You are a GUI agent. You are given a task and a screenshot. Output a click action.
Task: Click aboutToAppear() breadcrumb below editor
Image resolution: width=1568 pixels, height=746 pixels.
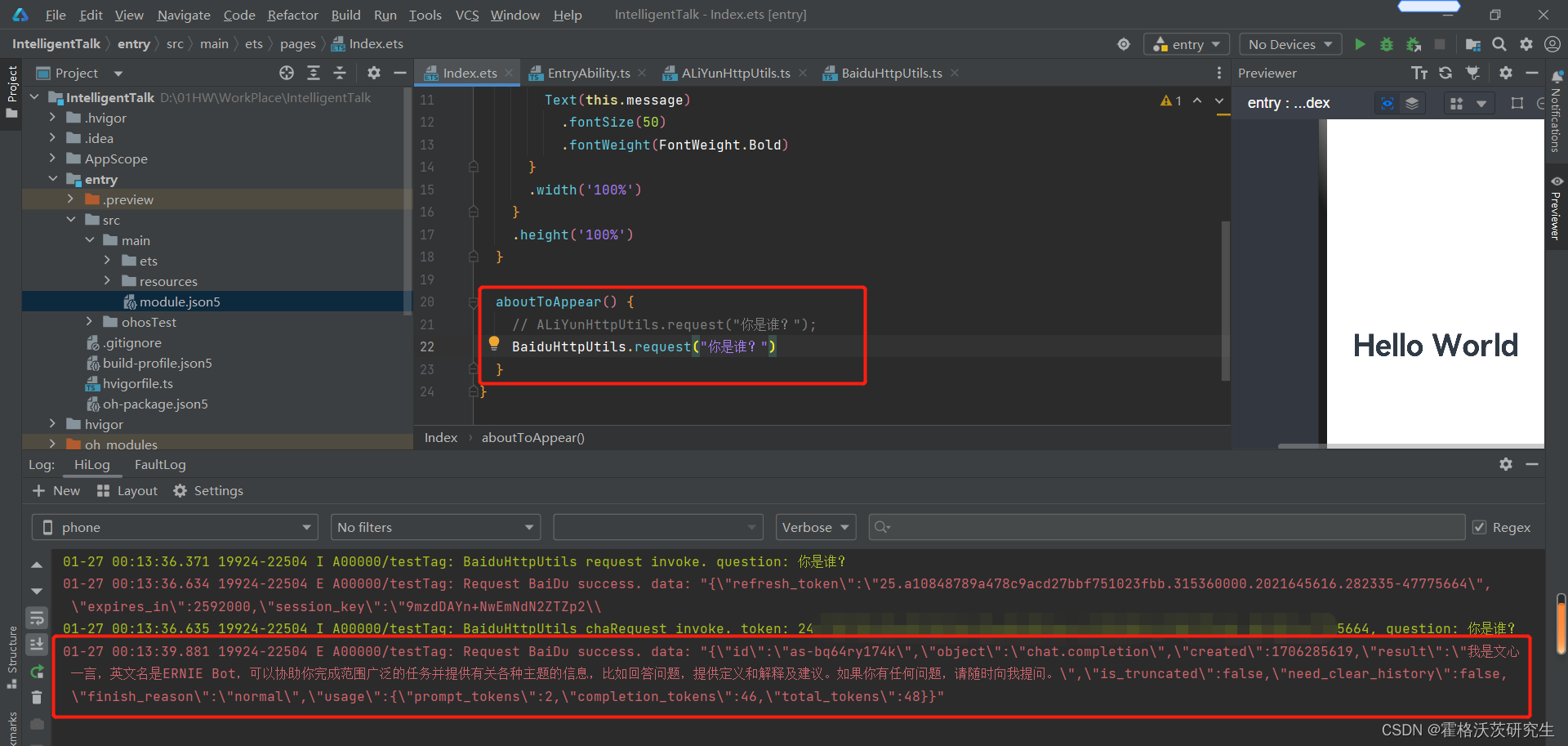533,437
